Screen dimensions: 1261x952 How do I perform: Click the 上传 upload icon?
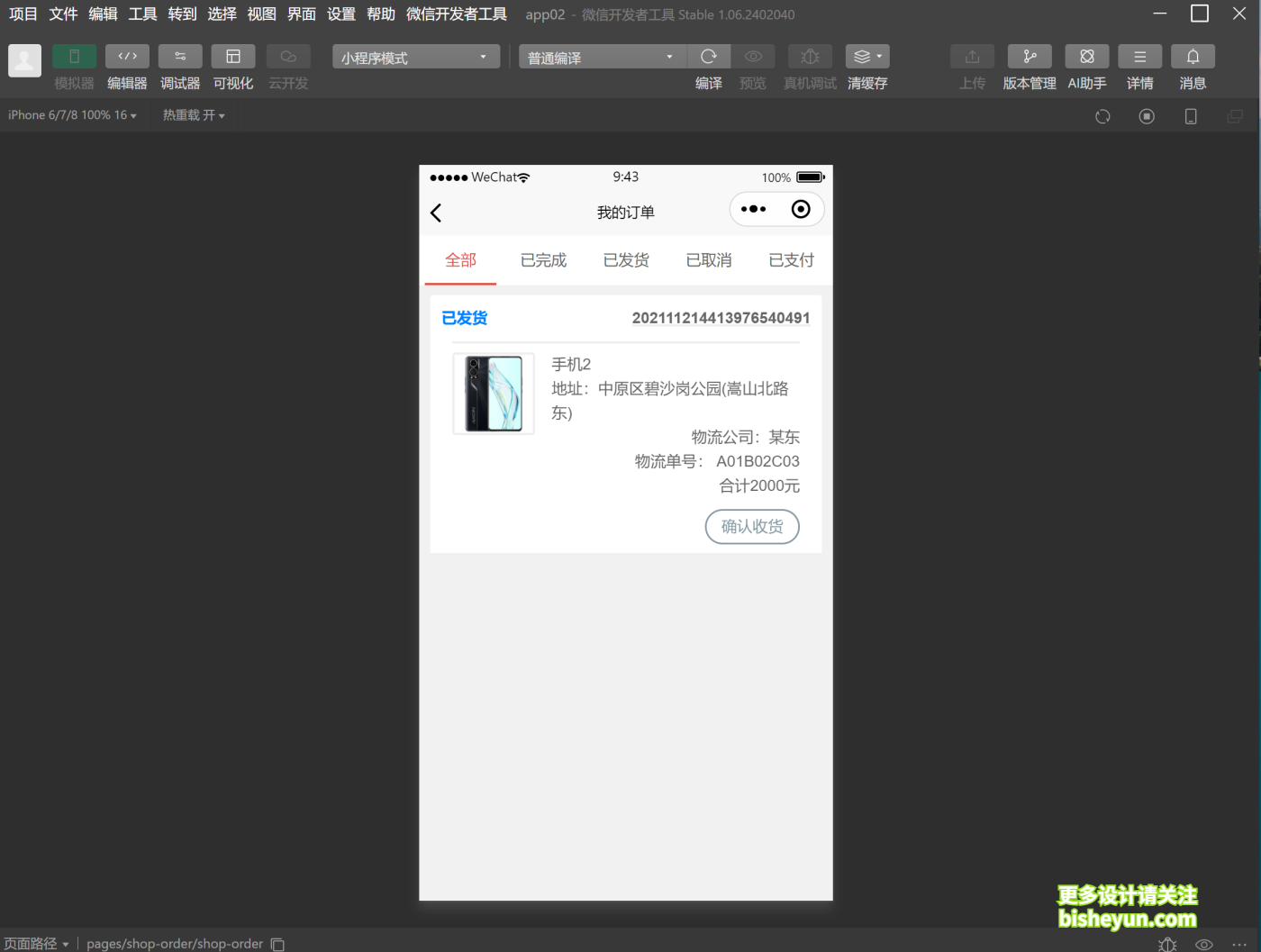pyautogui.click(x=972, y=56)
